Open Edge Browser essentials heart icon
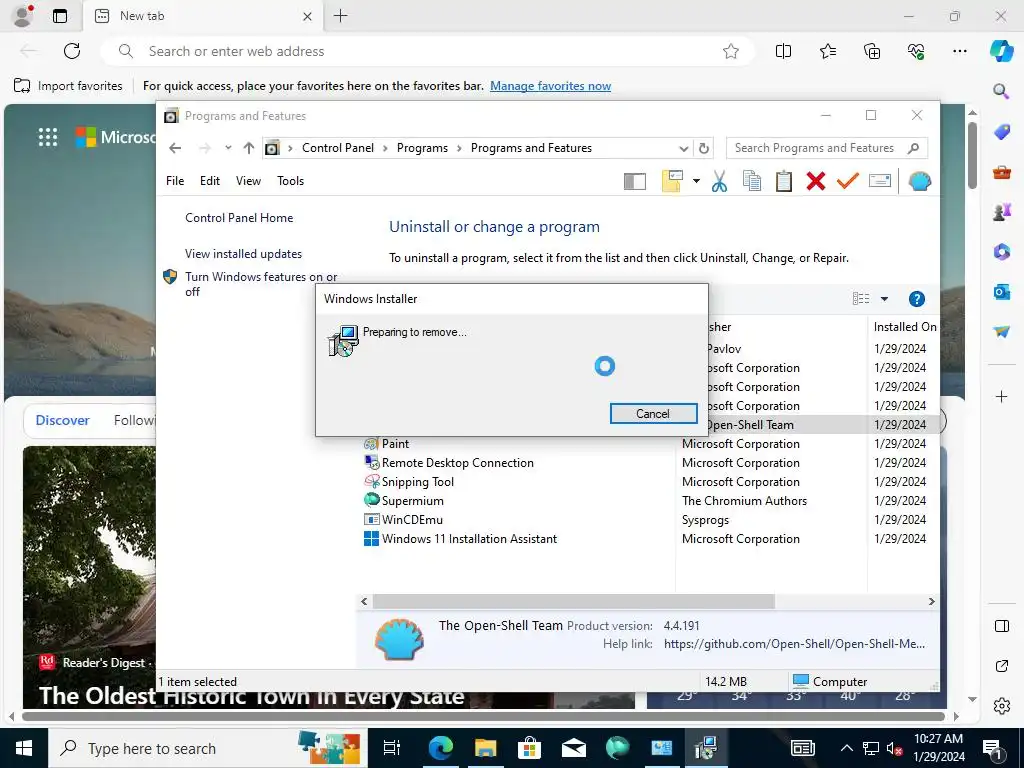 coord(916,51)
